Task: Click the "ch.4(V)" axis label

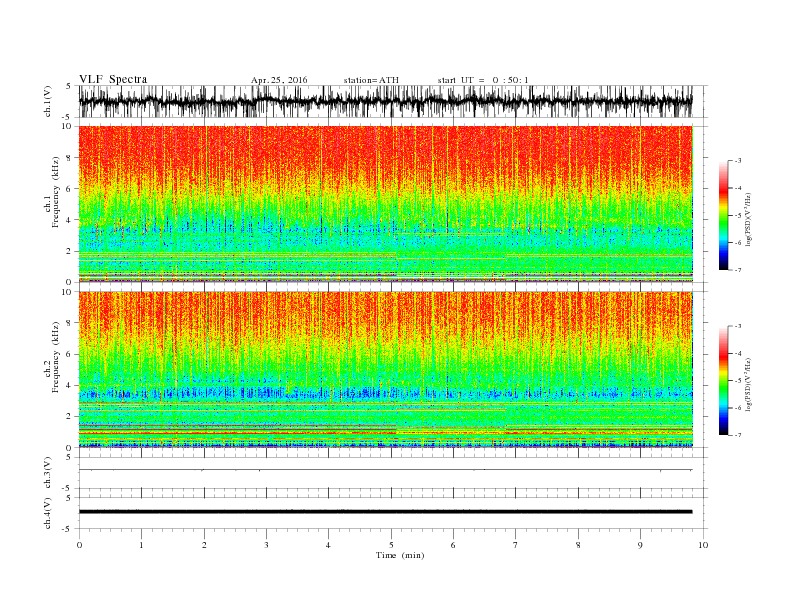Action: (x=48, y=514)
